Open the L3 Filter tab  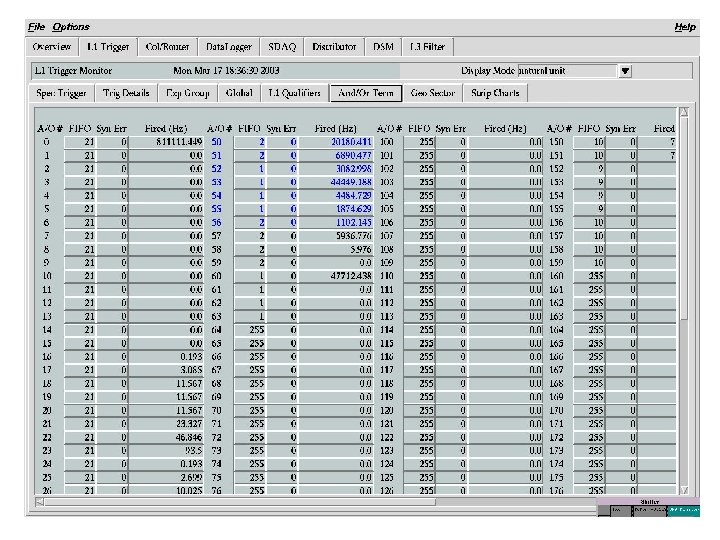click(x=427, y=47)
